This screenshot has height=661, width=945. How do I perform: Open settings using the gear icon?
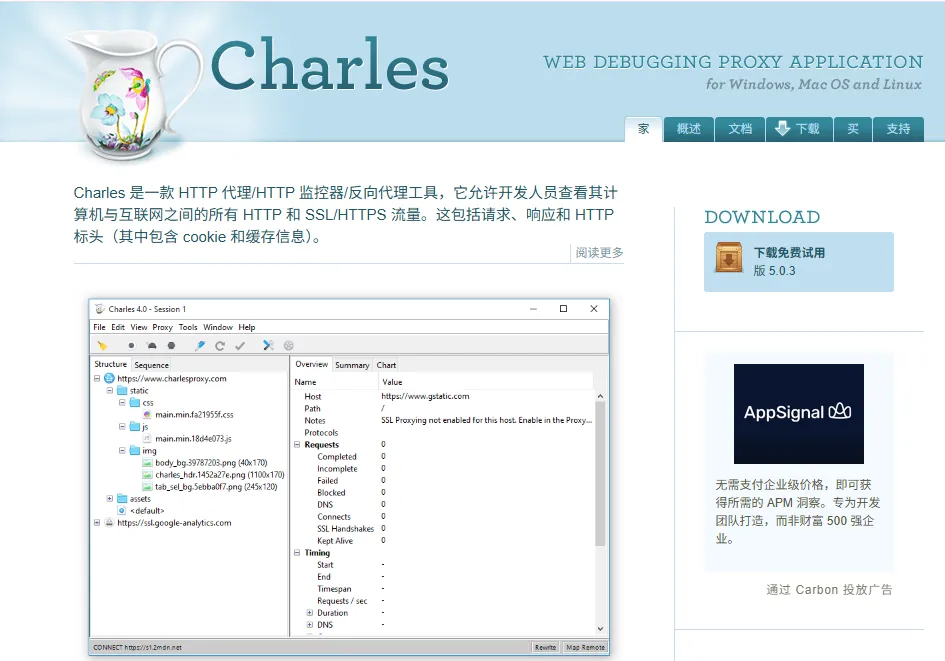(x=288, y=346)
